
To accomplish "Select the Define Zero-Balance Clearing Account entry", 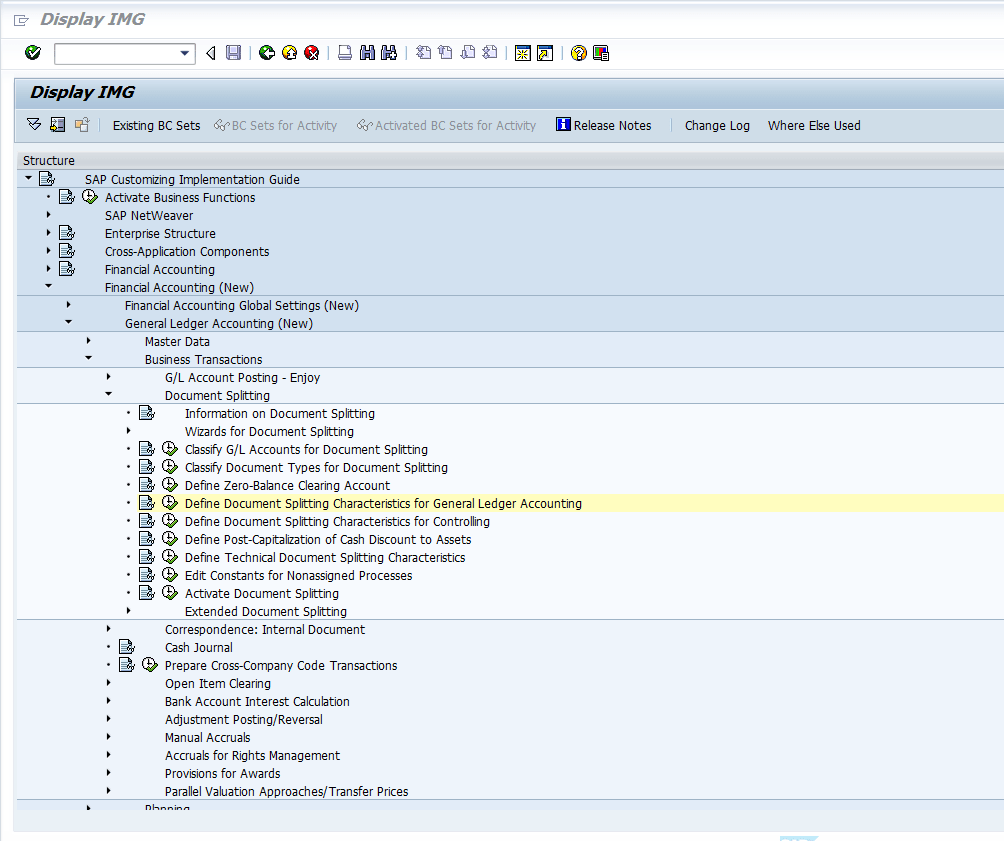I will (x=286, y=485).
